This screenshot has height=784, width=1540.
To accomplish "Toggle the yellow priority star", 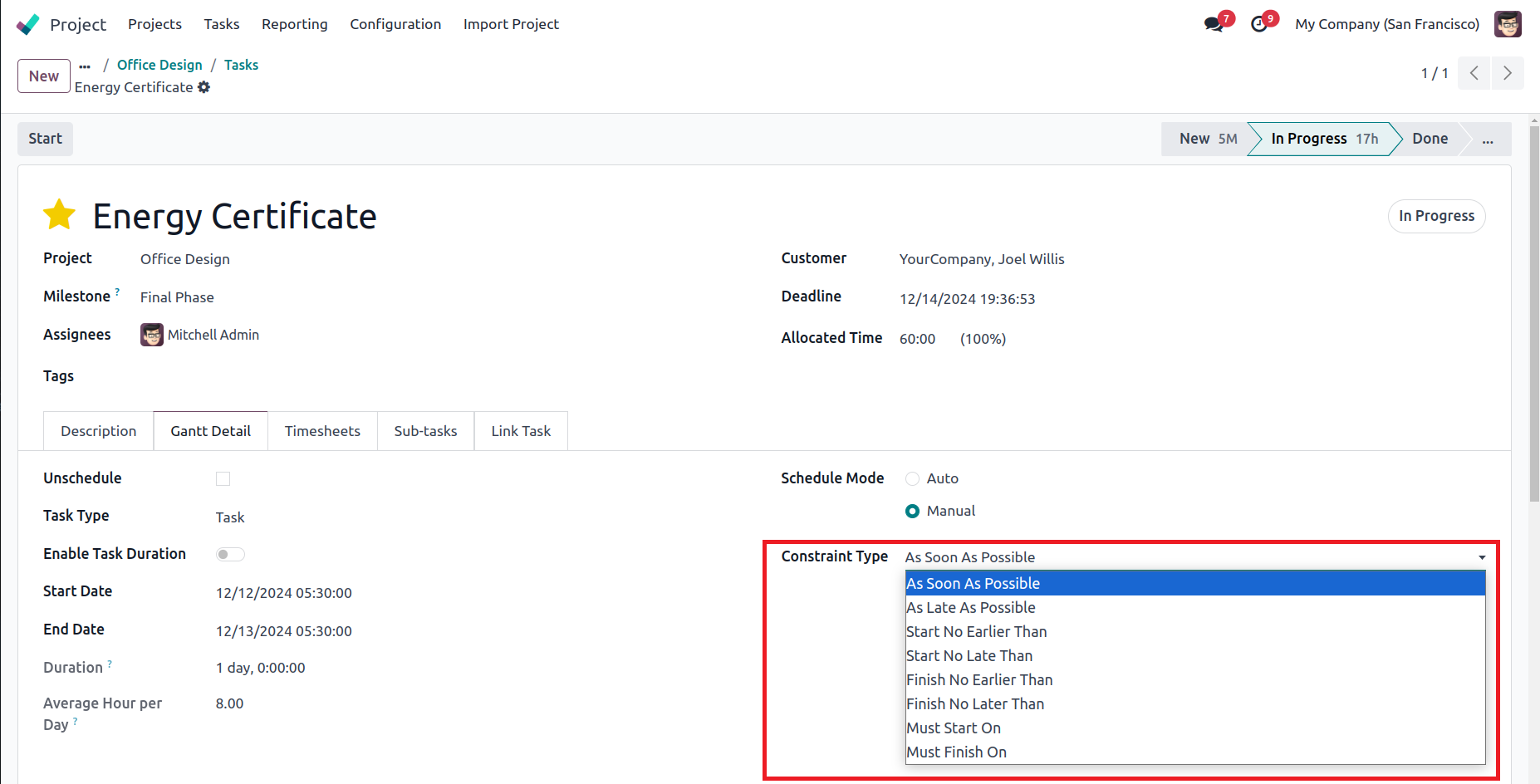I will 60,215.
